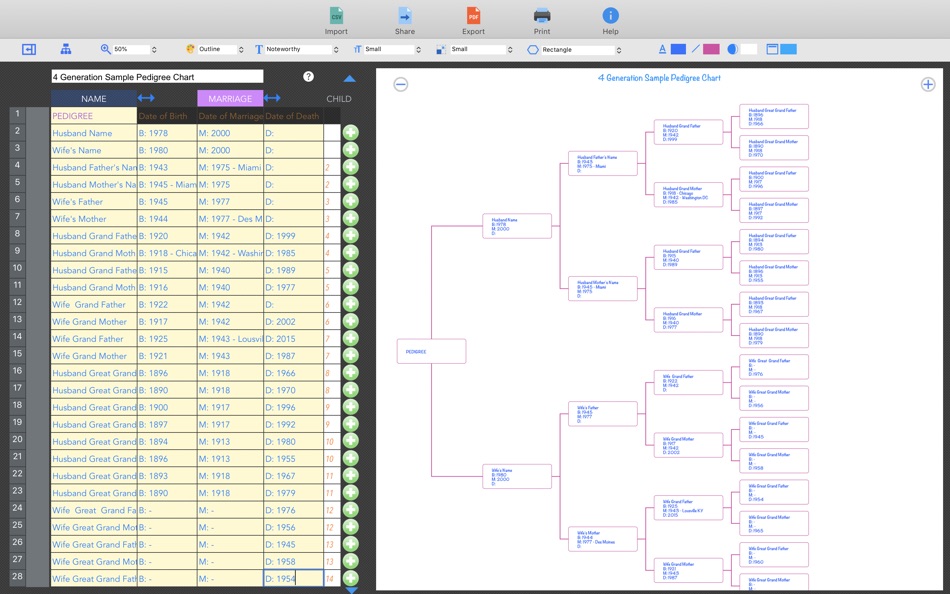Click green plus on Wife's Father row
This screenshot has height=594, width=950.
(x=350, y=201)
